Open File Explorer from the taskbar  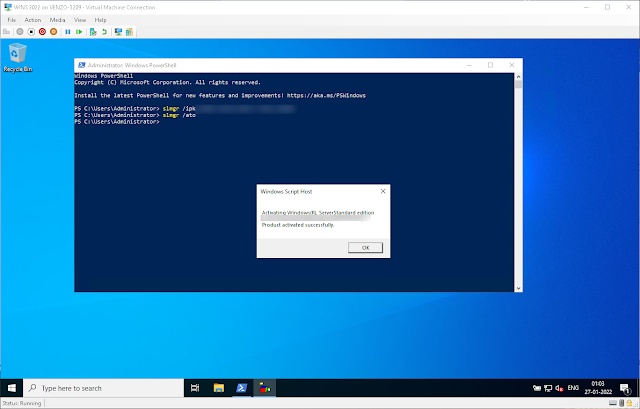click(x=219, y=388)
